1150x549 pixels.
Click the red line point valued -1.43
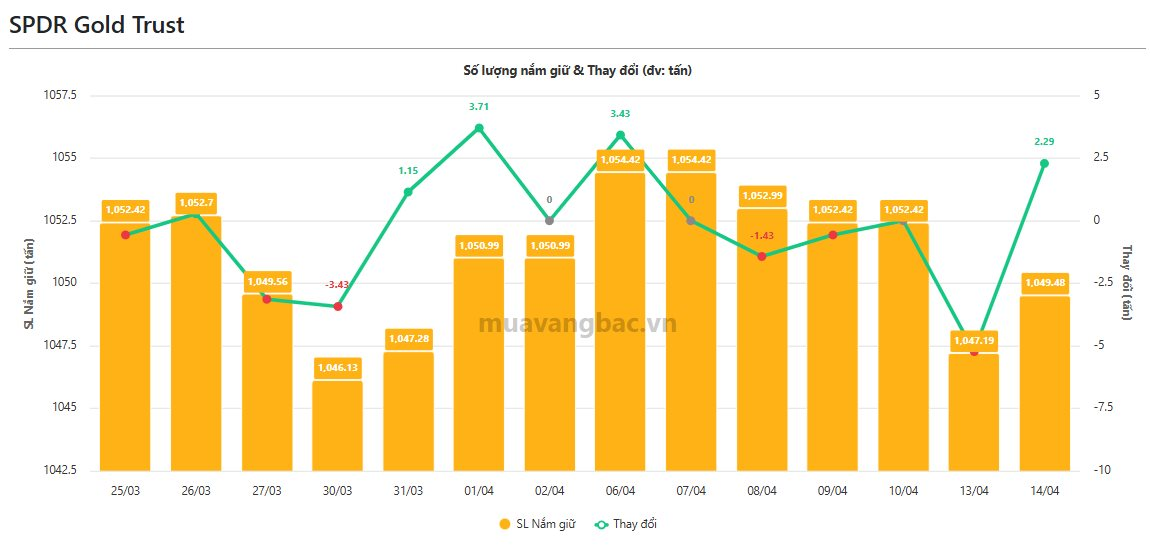(x=761, y=257)
